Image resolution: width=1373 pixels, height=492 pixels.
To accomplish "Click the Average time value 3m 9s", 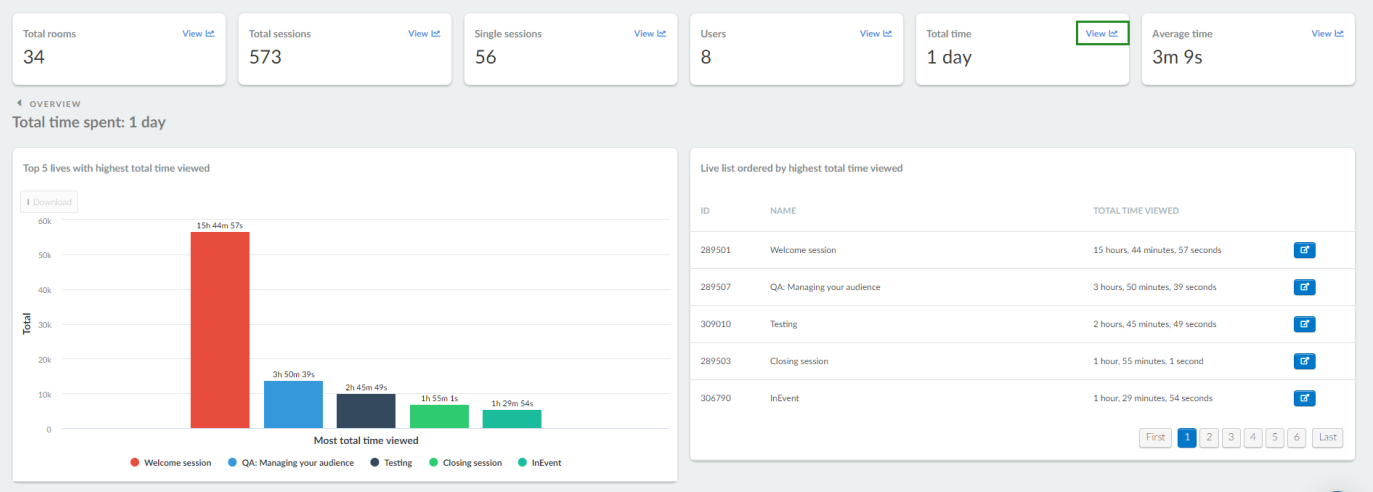I will [x=1177, y=57].
